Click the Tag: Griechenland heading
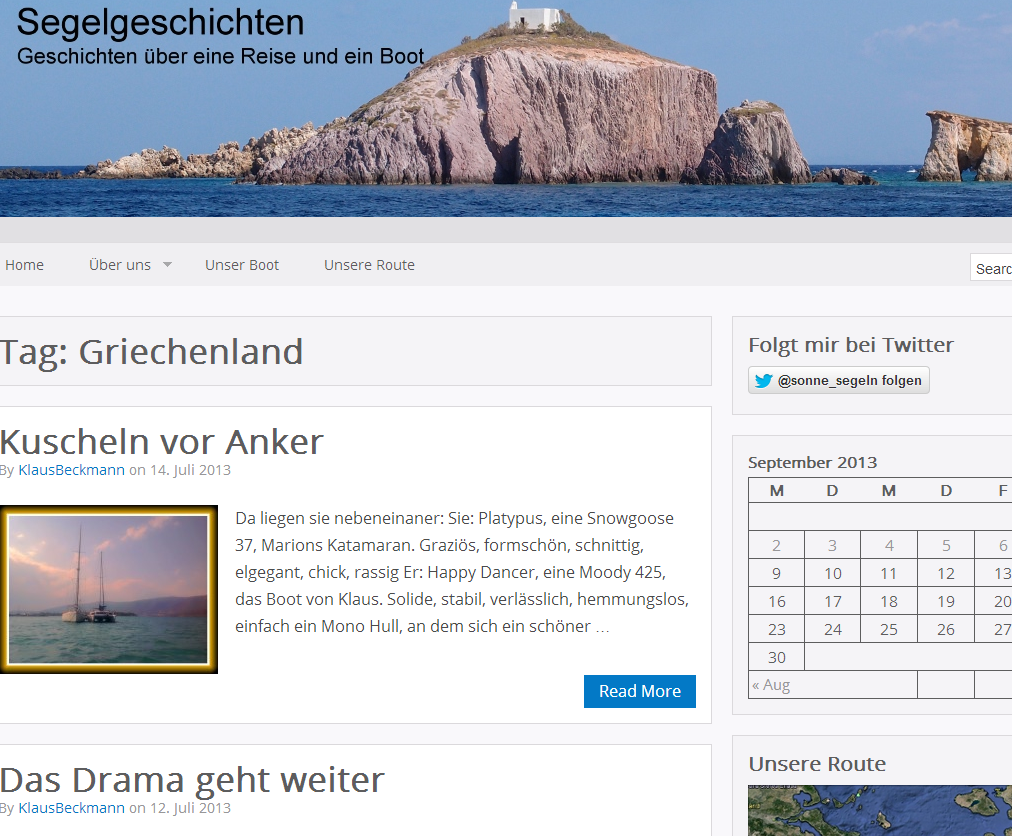This screenshot has width=1012, height=836. 152,352
